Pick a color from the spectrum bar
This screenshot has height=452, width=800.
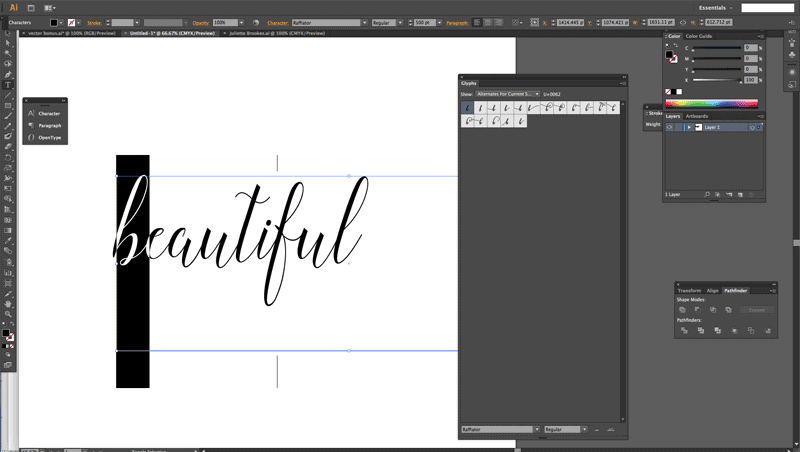(x=712, y=104)
